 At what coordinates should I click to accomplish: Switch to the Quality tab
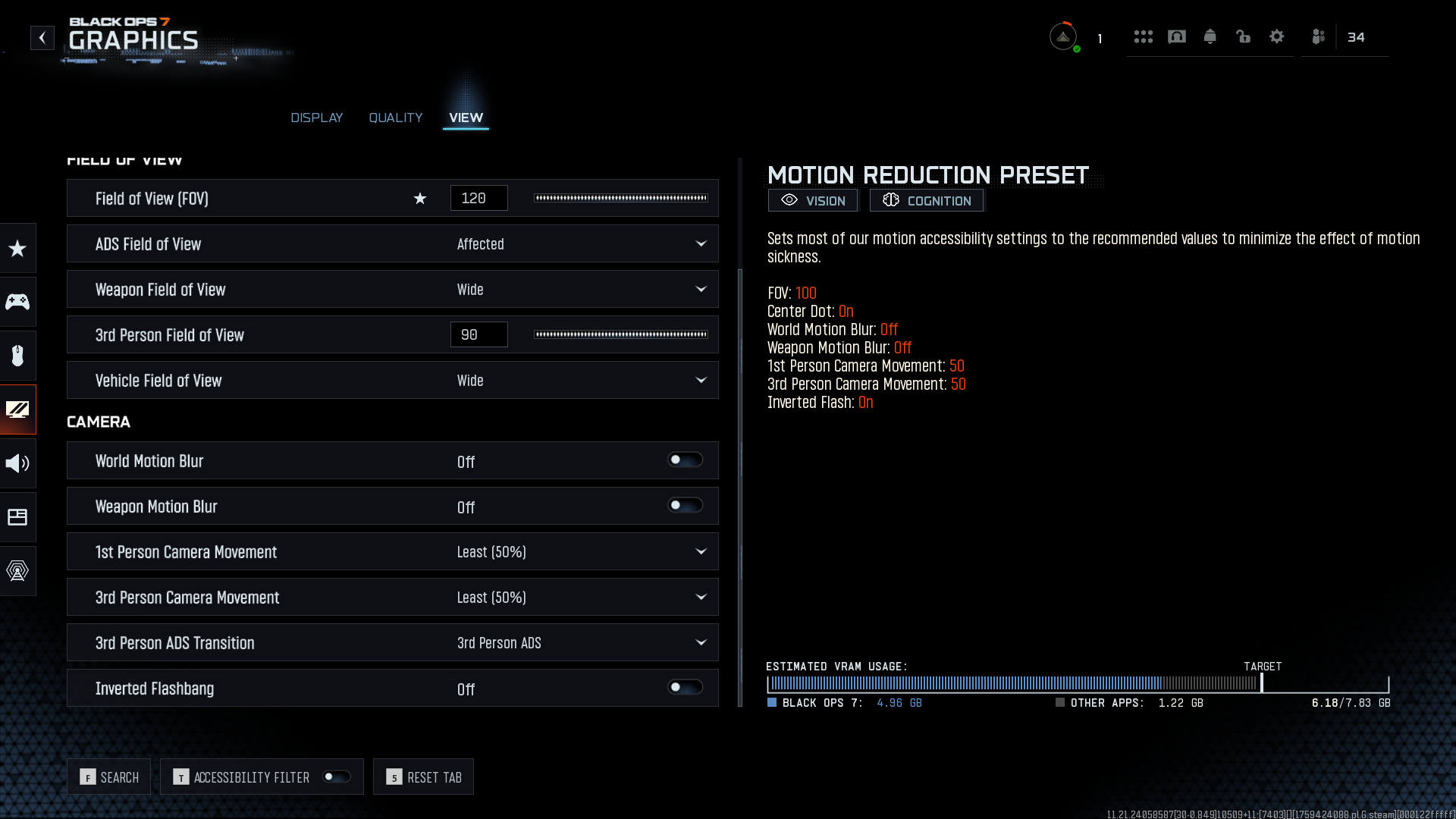395,118
